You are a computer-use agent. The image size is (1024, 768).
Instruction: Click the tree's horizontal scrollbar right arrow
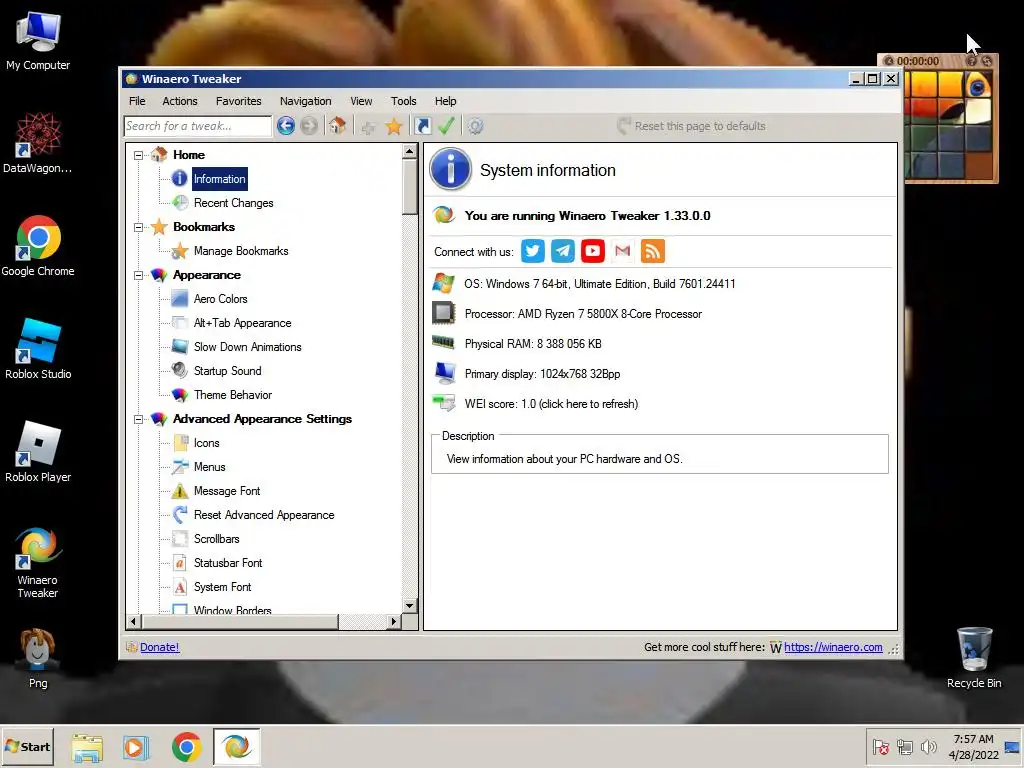[393, 621]
